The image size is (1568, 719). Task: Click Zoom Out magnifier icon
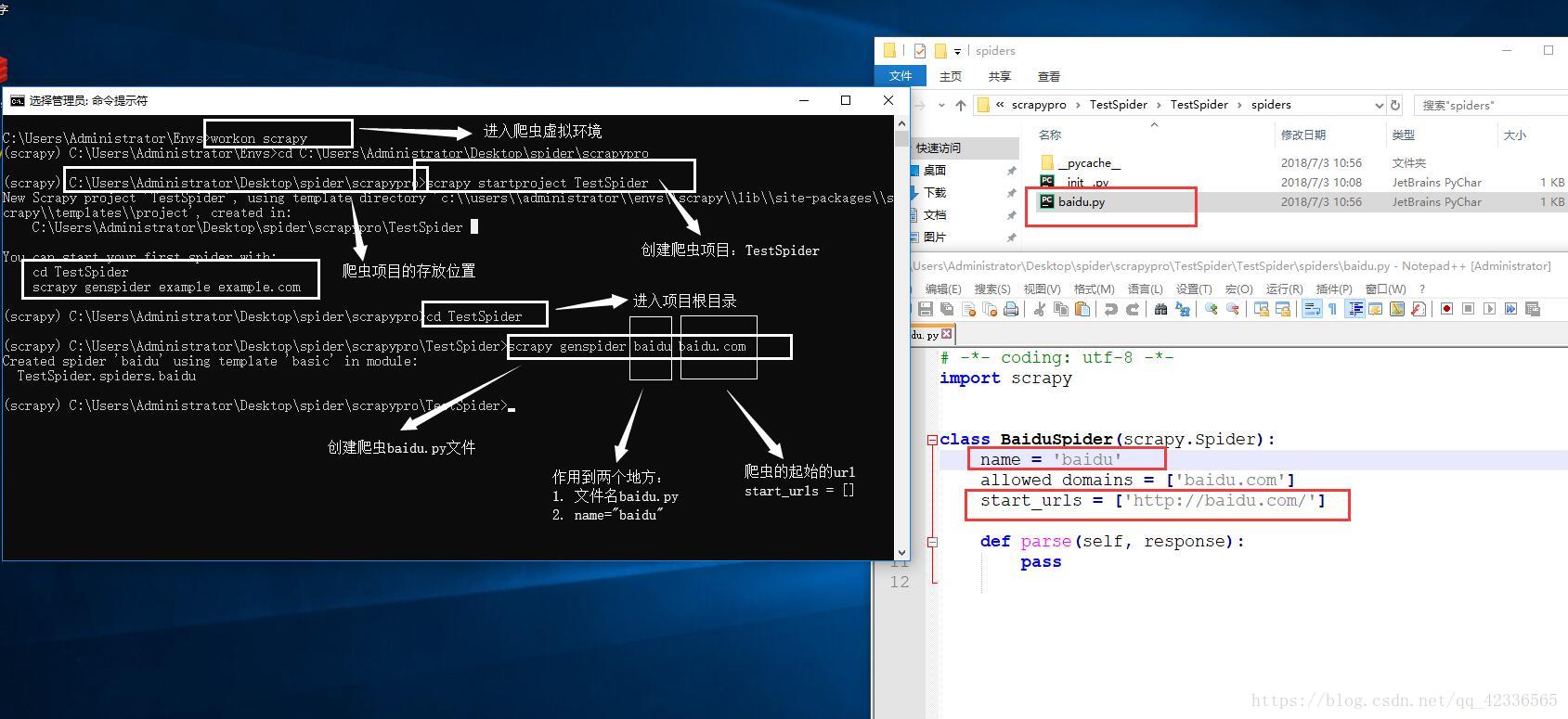tap(1233, 309)
